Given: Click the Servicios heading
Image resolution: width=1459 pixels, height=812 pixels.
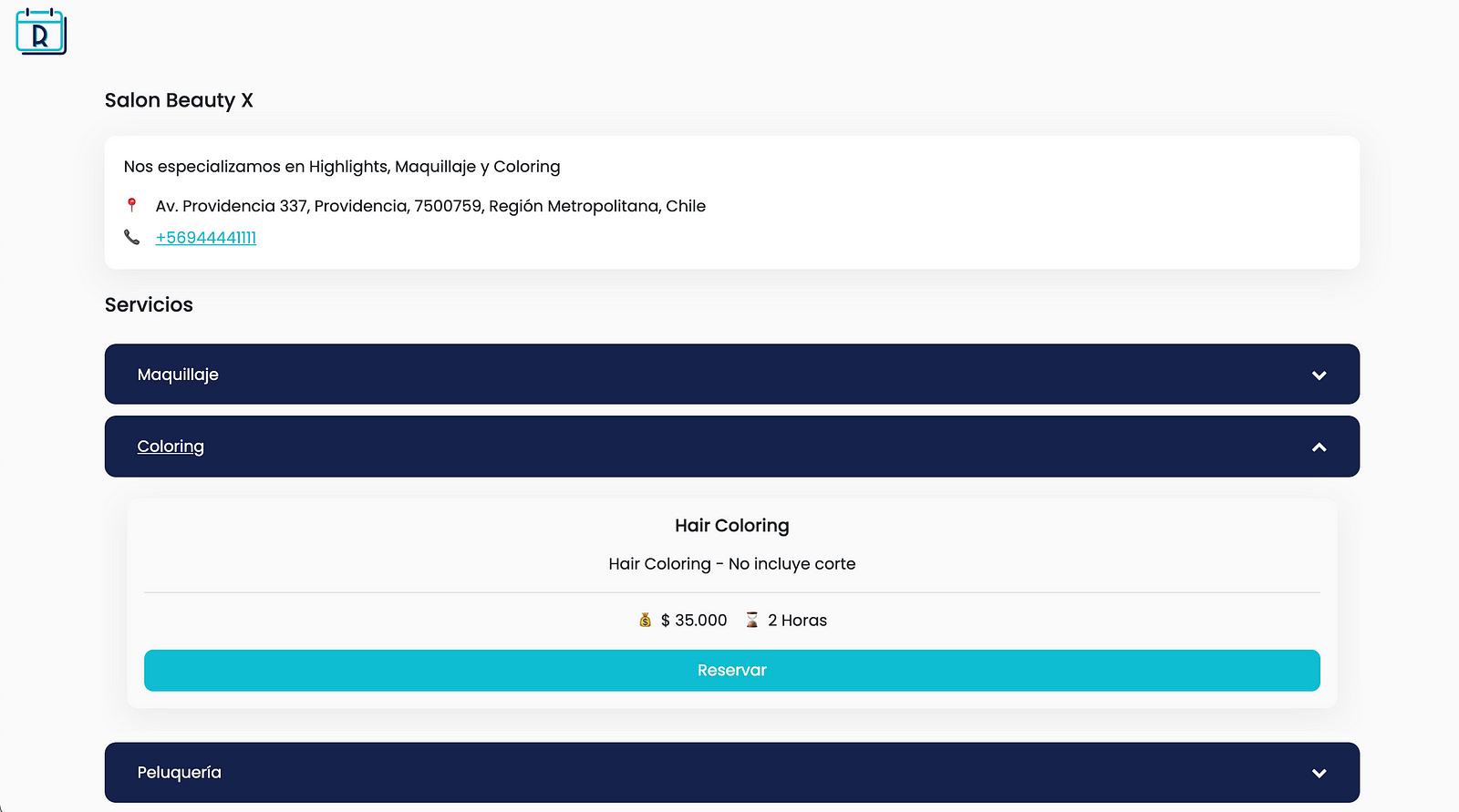Looking at the screenshot, I should pos(149,304).
